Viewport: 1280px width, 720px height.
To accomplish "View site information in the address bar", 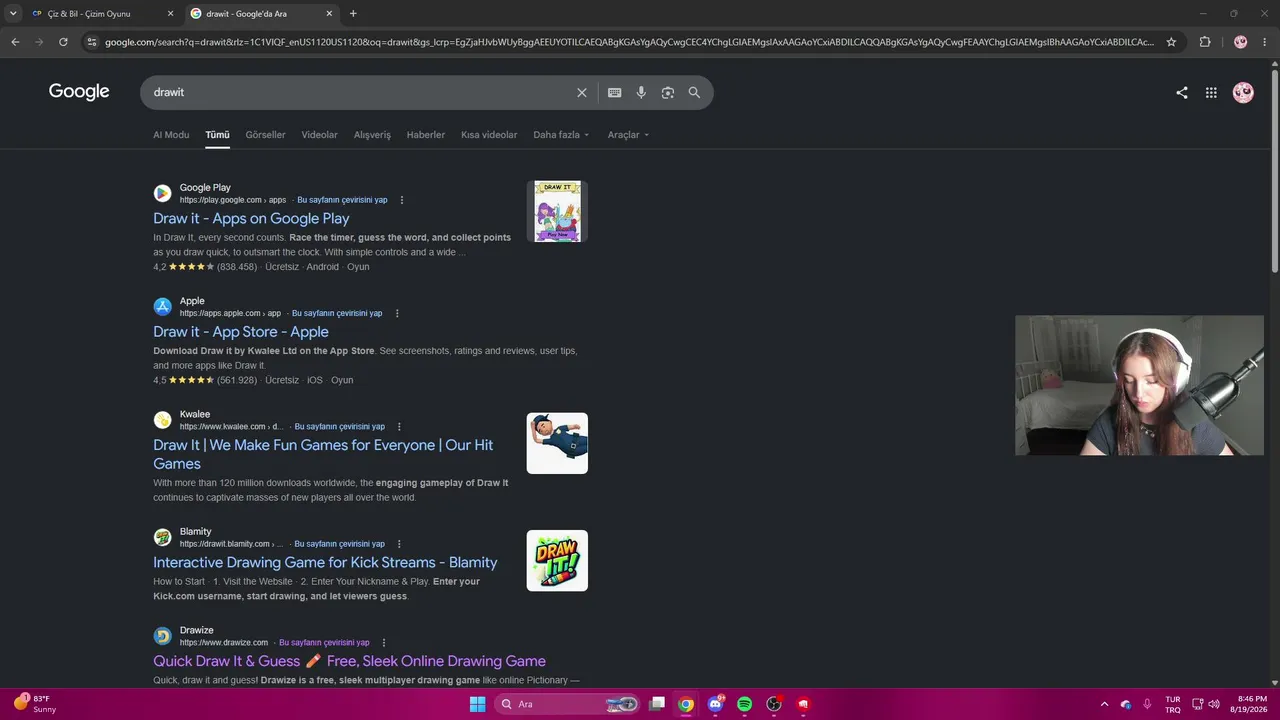I will pos(92,42).
